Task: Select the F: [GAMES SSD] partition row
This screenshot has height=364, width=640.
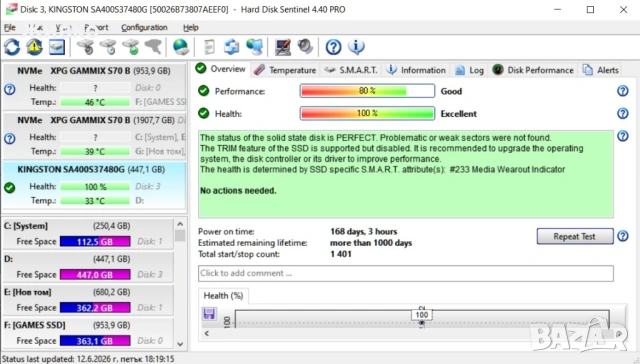Action: [88, 333]
